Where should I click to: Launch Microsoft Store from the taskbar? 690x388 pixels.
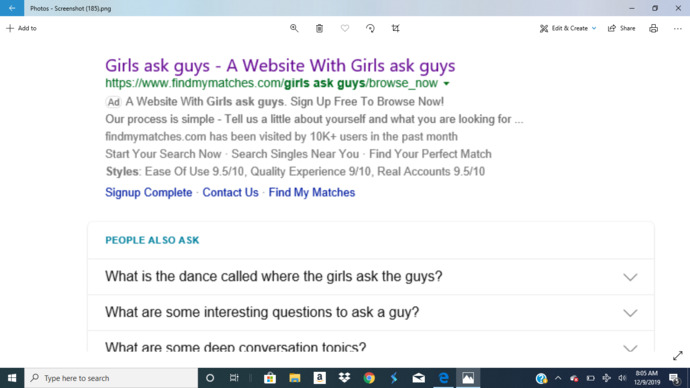[270, 378]
